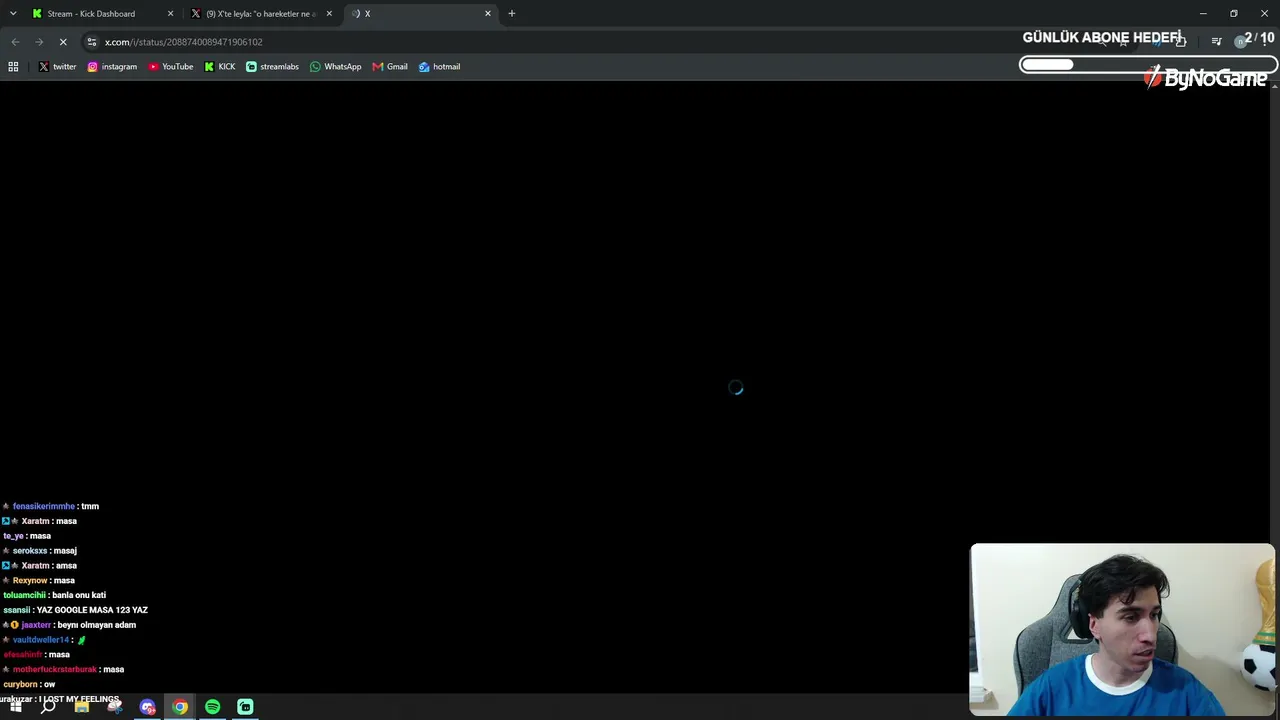Select the currently loading X tab
This screenshot has height=720, width=1280.
(x=420, y=14)
